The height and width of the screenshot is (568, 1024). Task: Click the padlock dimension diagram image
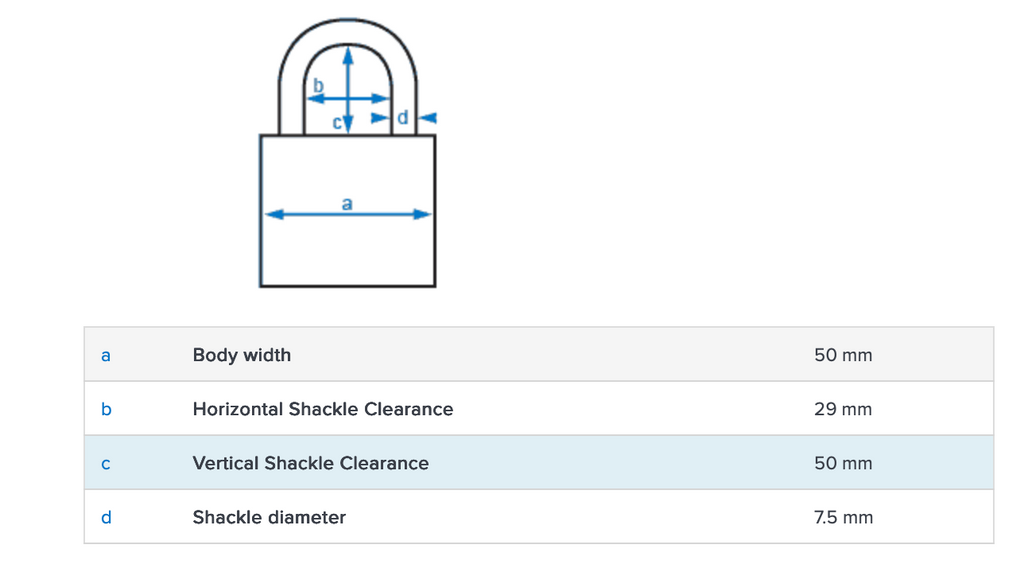(x=347, y=155)
